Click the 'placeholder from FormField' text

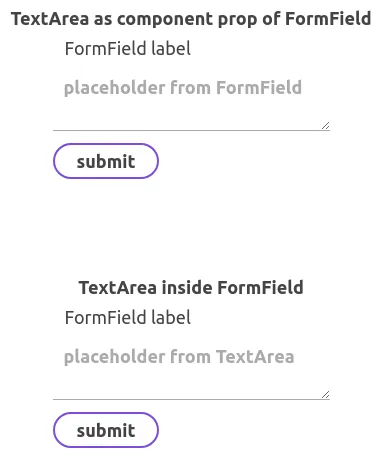tap(183, 88)
